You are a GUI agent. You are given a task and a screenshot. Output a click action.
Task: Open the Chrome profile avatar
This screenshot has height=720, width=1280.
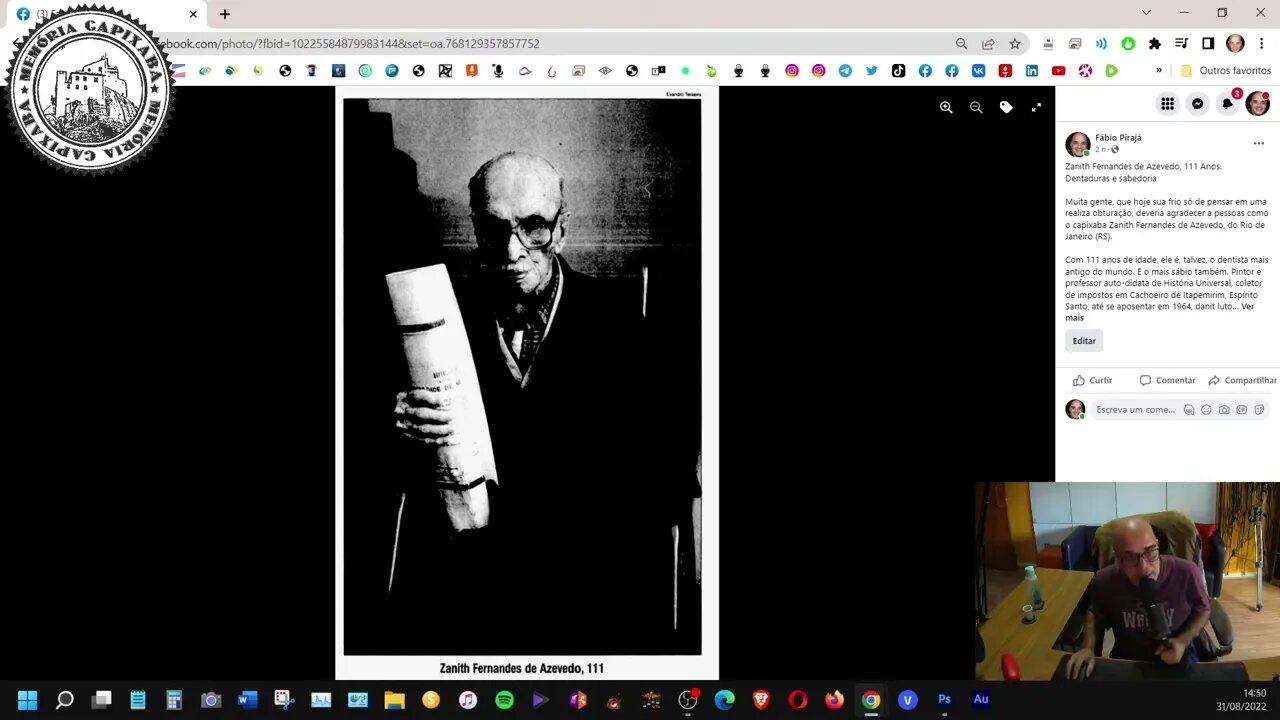click(x=1235, y=44)
